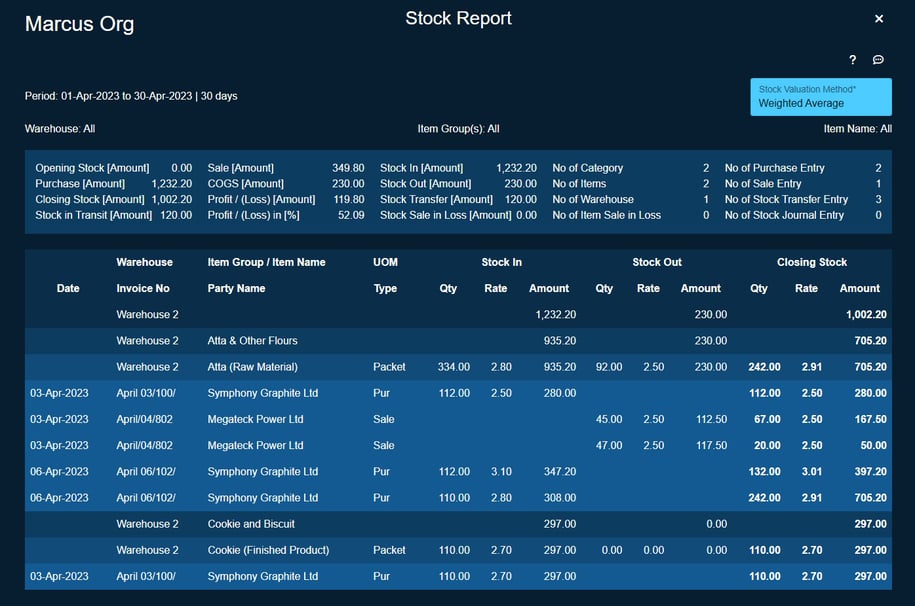Open Stock Valuation Method dropdown

pos(820,97)
